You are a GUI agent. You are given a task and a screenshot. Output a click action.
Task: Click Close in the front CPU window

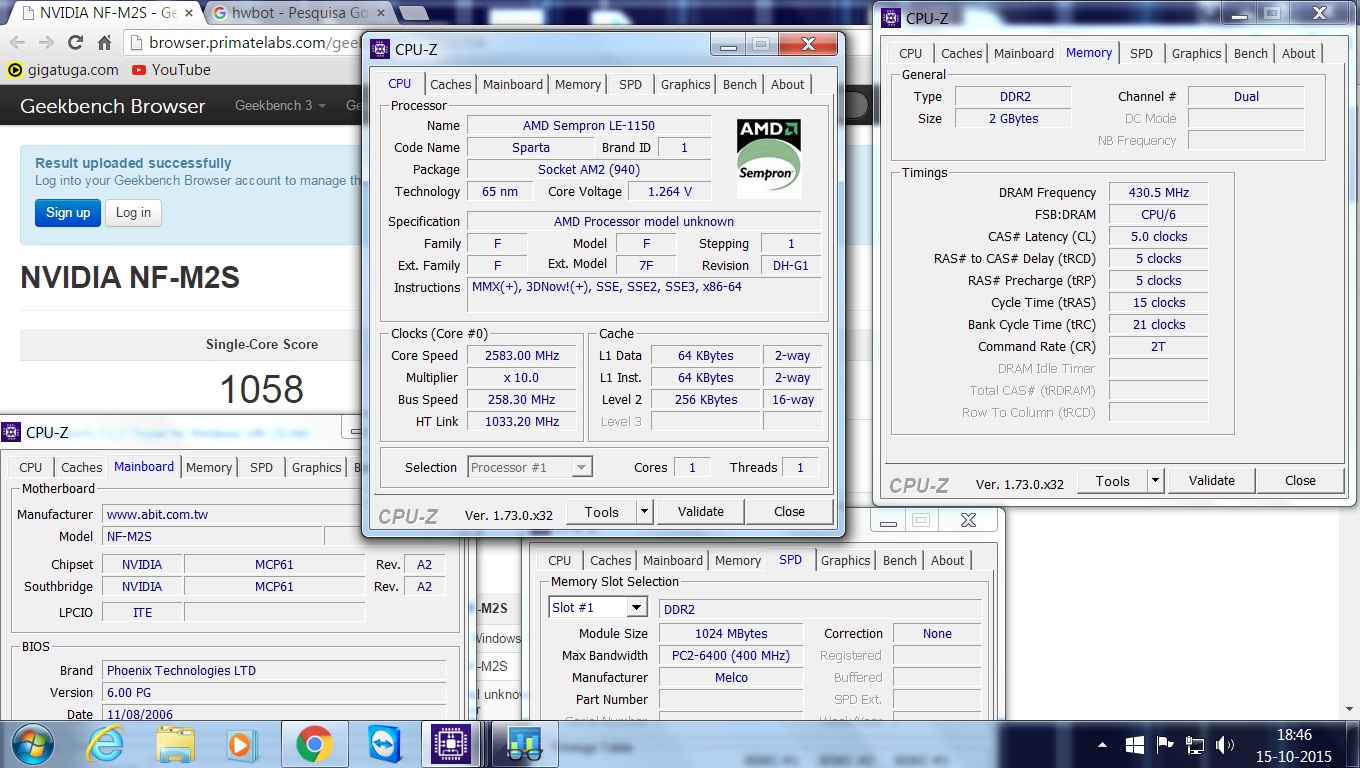coord(789,512)
